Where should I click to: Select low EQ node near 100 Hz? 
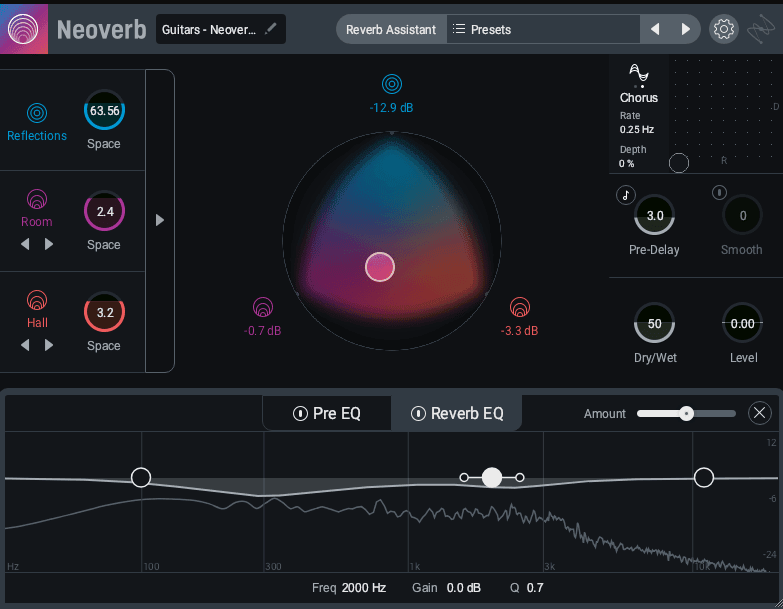(141, 477)
